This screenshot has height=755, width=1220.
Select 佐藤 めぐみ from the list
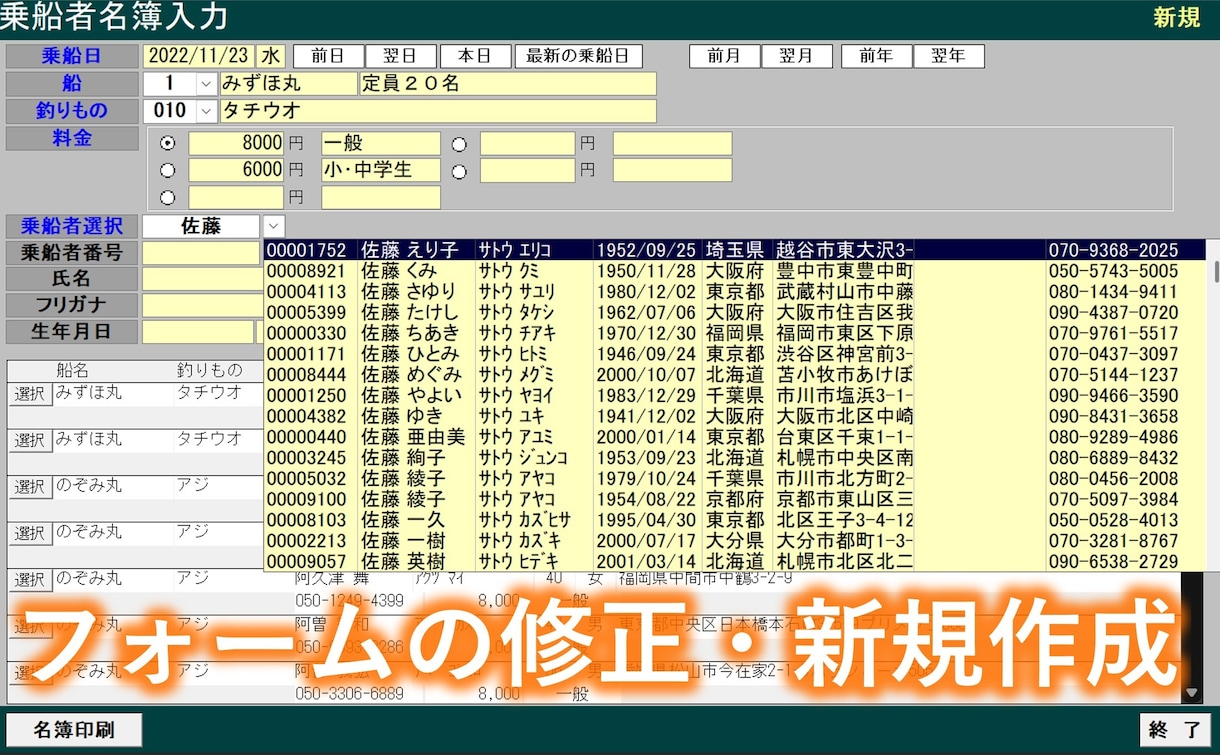[735, 375]
